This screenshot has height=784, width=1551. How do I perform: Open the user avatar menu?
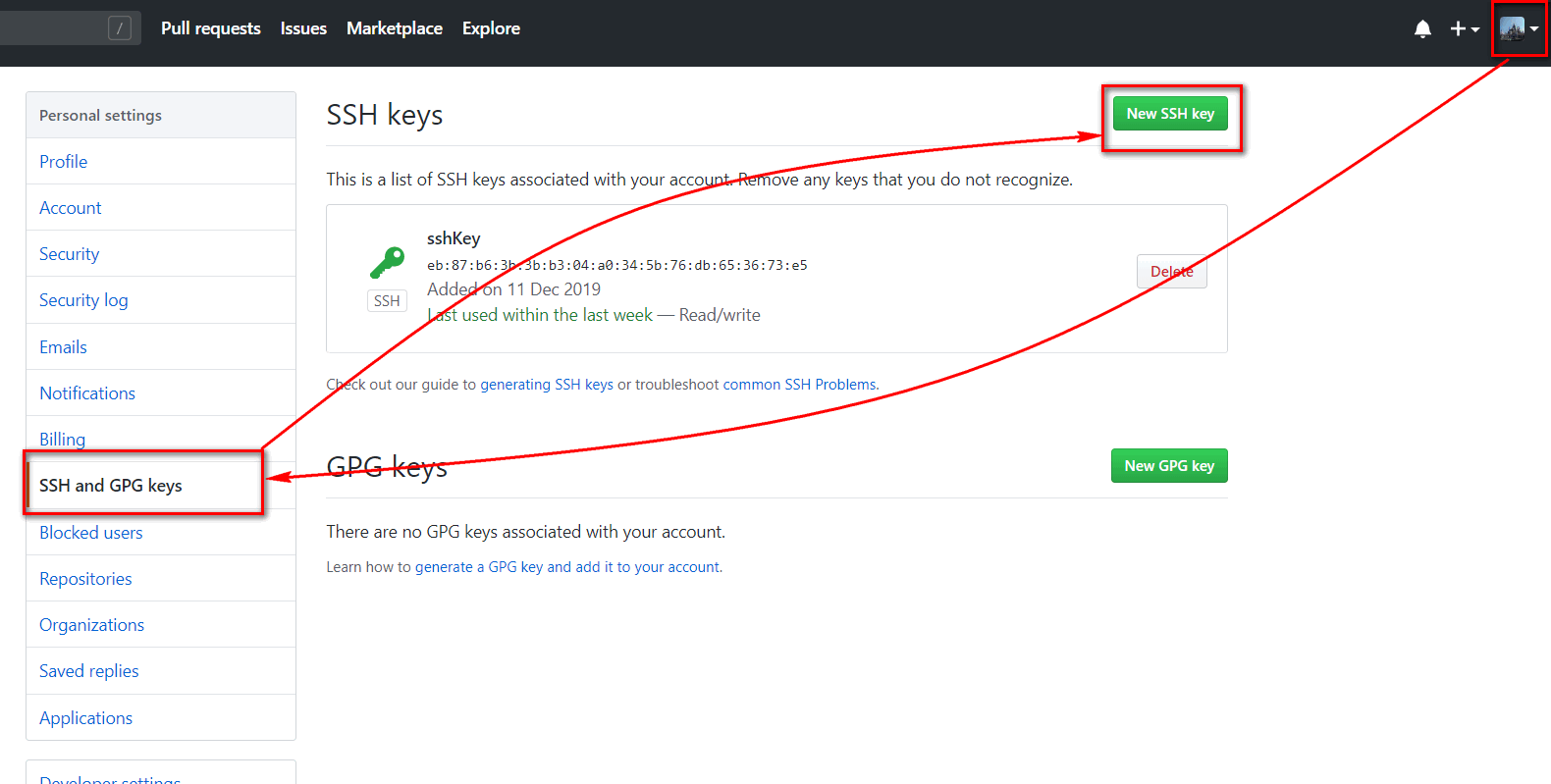click(x=1519, y=29)
